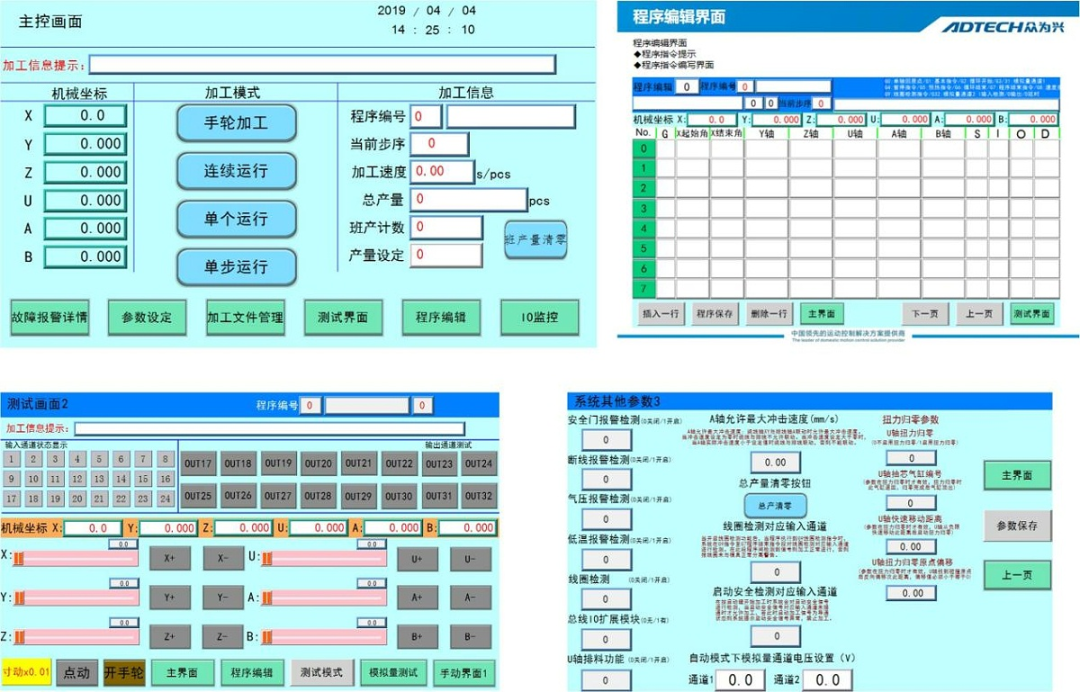Click the 班产量清零 reset button
The width and height of the screenshot is (1080, 692).
click(x=535, y=240)
